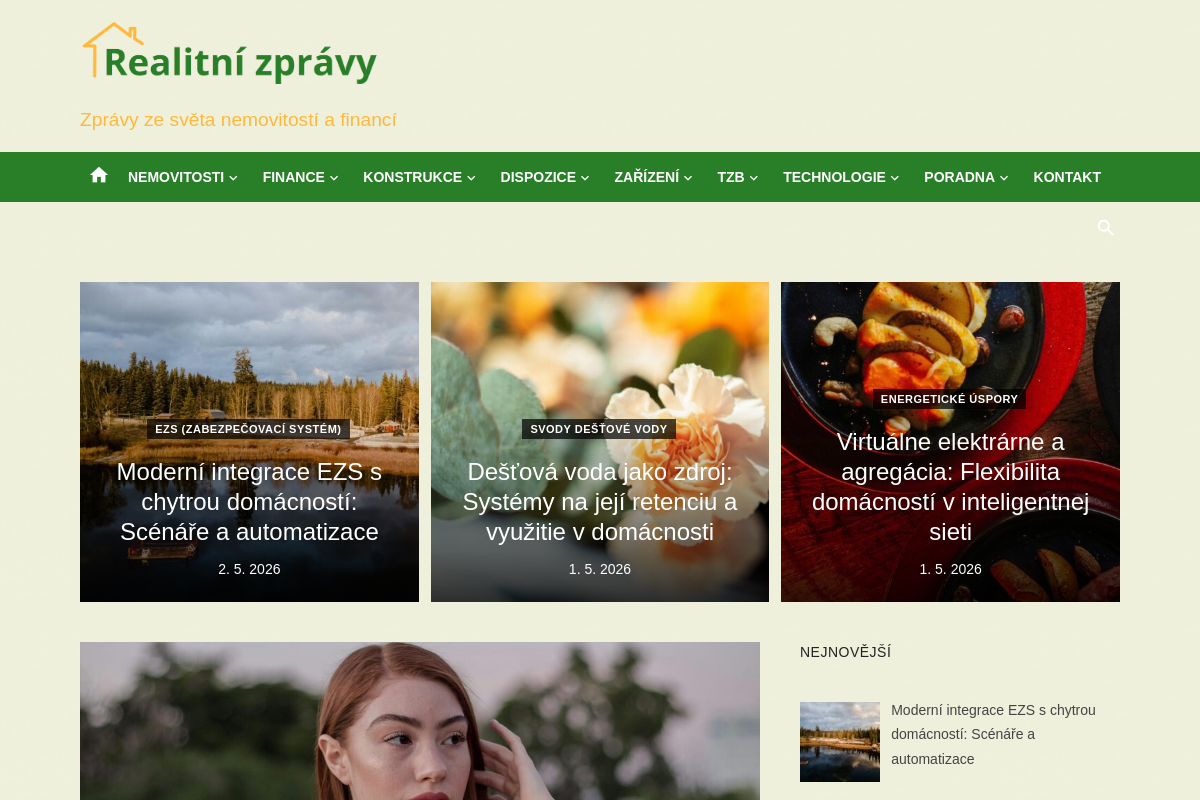
Task: Open sidebar link Moderní integrace EZS
Action: point(993,734)
